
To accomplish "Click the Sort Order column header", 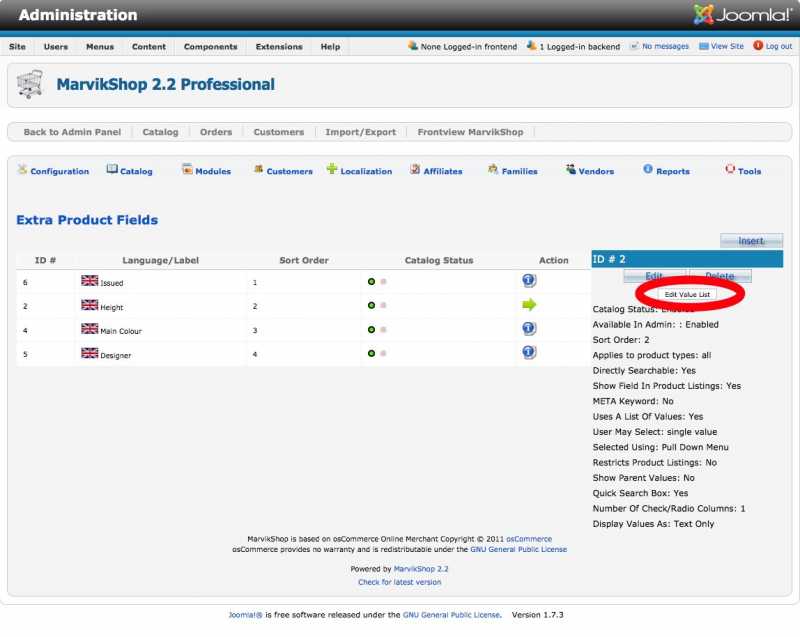I will 304,260.
